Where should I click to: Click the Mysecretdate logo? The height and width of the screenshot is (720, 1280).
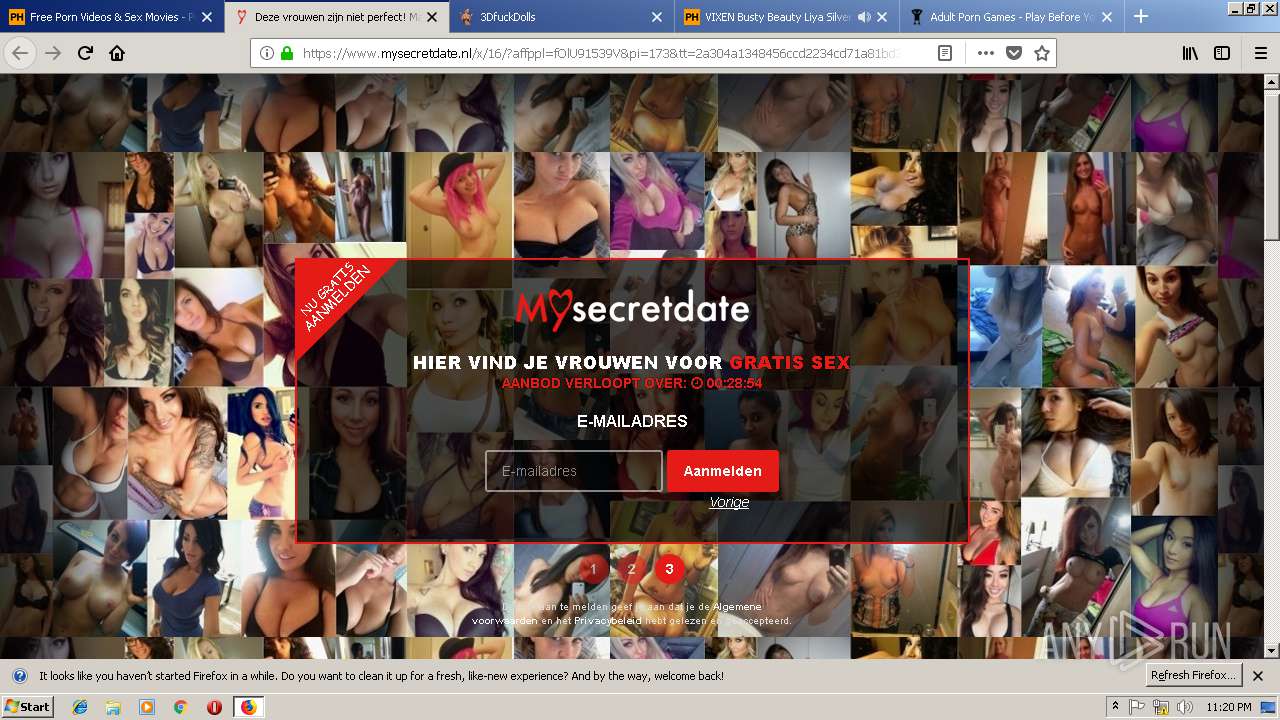coord(632,310)
